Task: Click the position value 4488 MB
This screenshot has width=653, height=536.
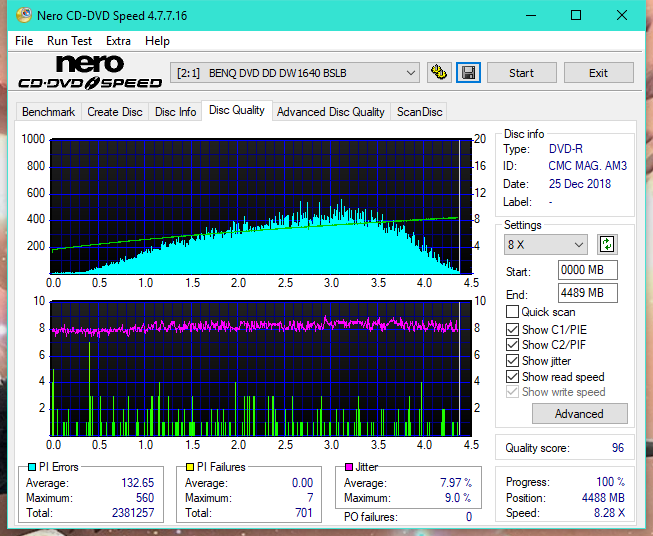Action: (603, 498)
